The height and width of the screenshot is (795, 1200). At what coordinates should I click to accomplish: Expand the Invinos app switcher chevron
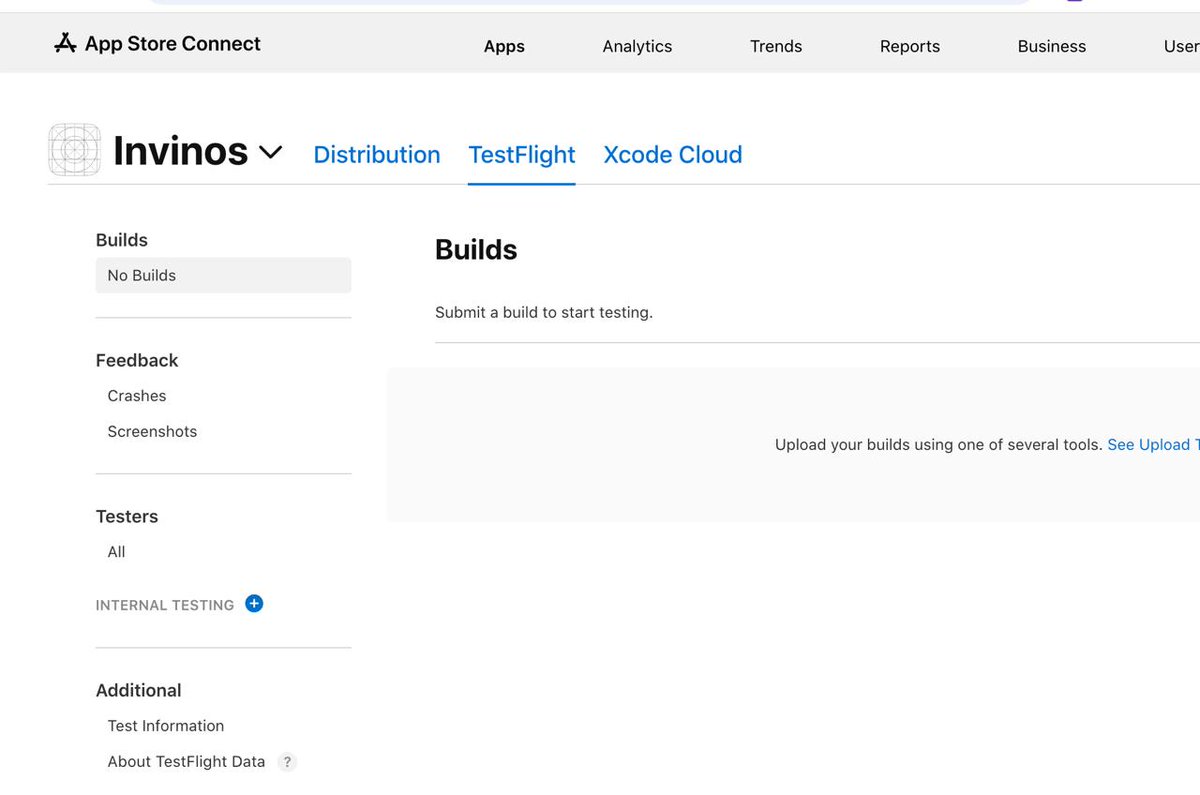270,152
